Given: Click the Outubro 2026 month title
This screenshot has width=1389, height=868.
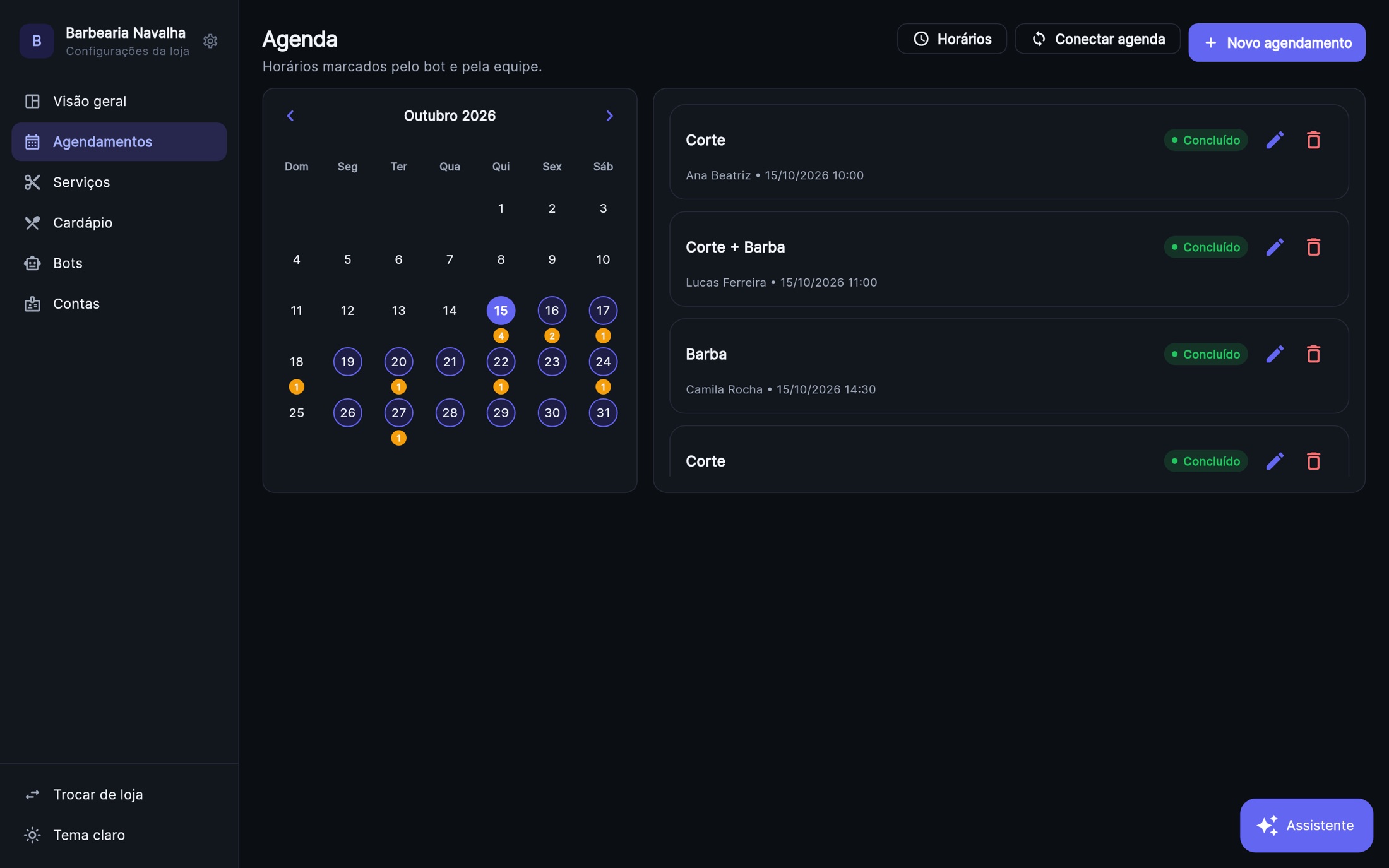Looking at the screenshot, I should pos(450,116).
